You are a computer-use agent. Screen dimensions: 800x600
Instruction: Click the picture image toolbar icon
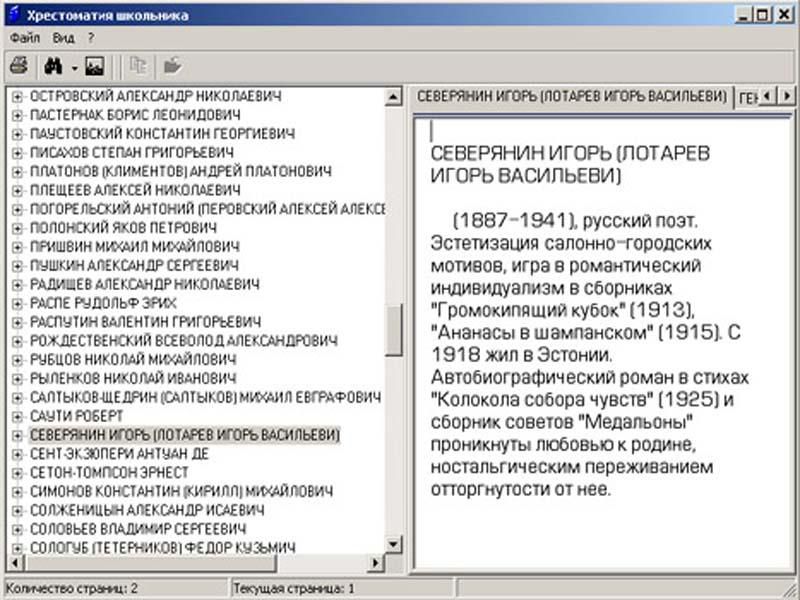[95, 66]
